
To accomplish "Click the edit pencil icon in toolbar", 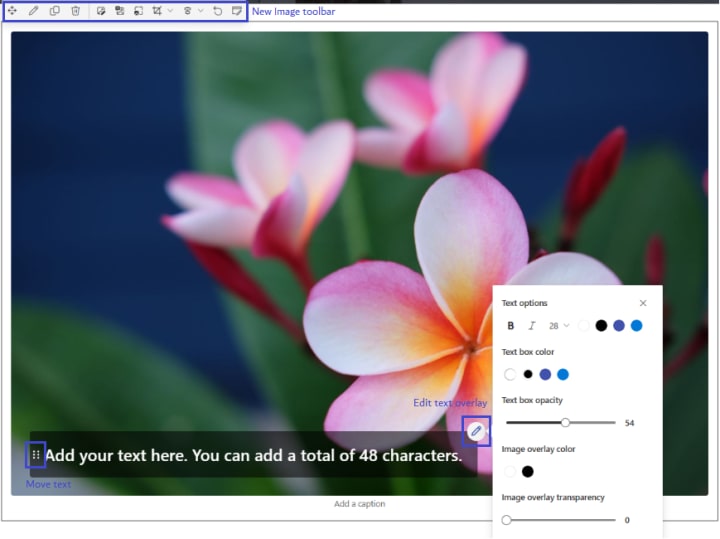I will (34, 11).
